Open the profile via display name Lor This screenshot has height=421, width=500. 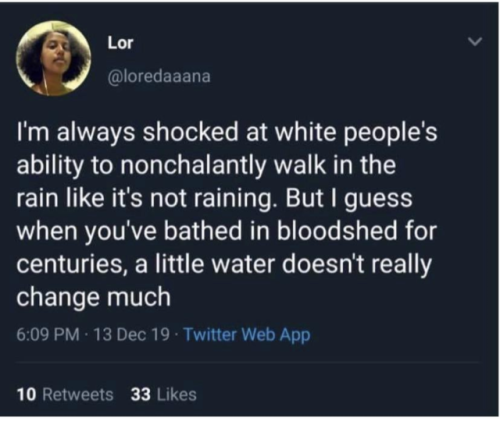(x=120, y=43)
